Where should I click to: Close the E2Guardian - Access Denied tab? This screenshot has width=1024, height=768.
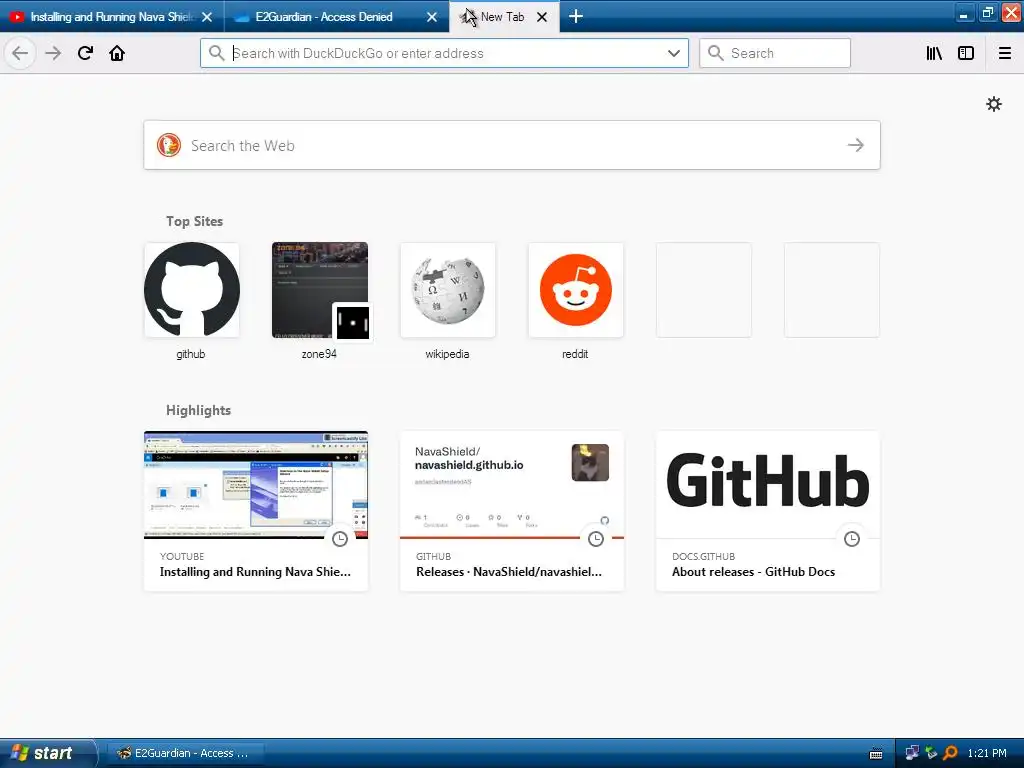432,17
